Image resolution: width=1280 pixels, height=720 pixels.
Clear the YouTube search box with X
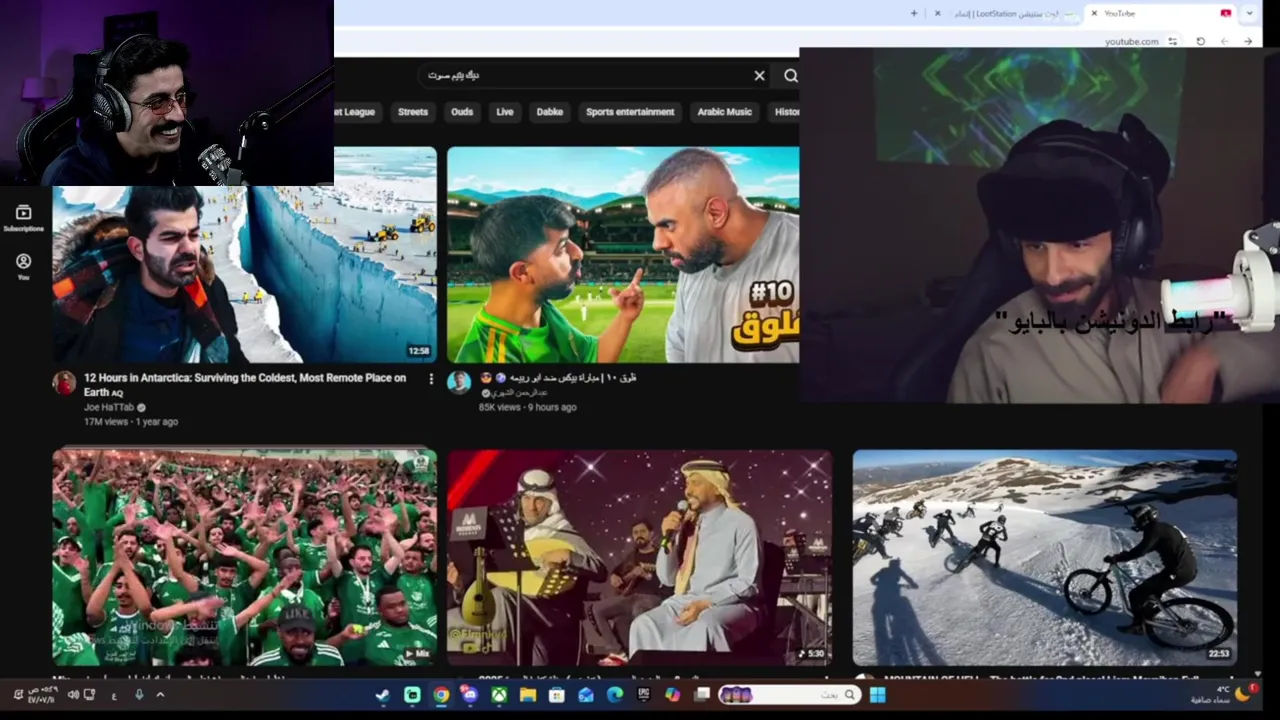coord(759,75)
